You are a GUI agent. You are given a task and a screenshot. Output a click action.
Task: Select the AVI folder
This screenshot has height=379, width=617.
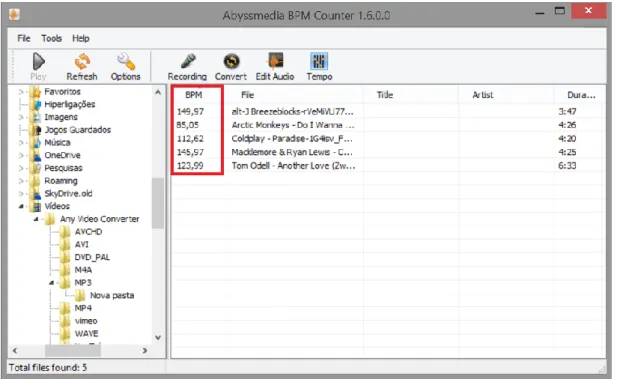click(x=81, y=244)
